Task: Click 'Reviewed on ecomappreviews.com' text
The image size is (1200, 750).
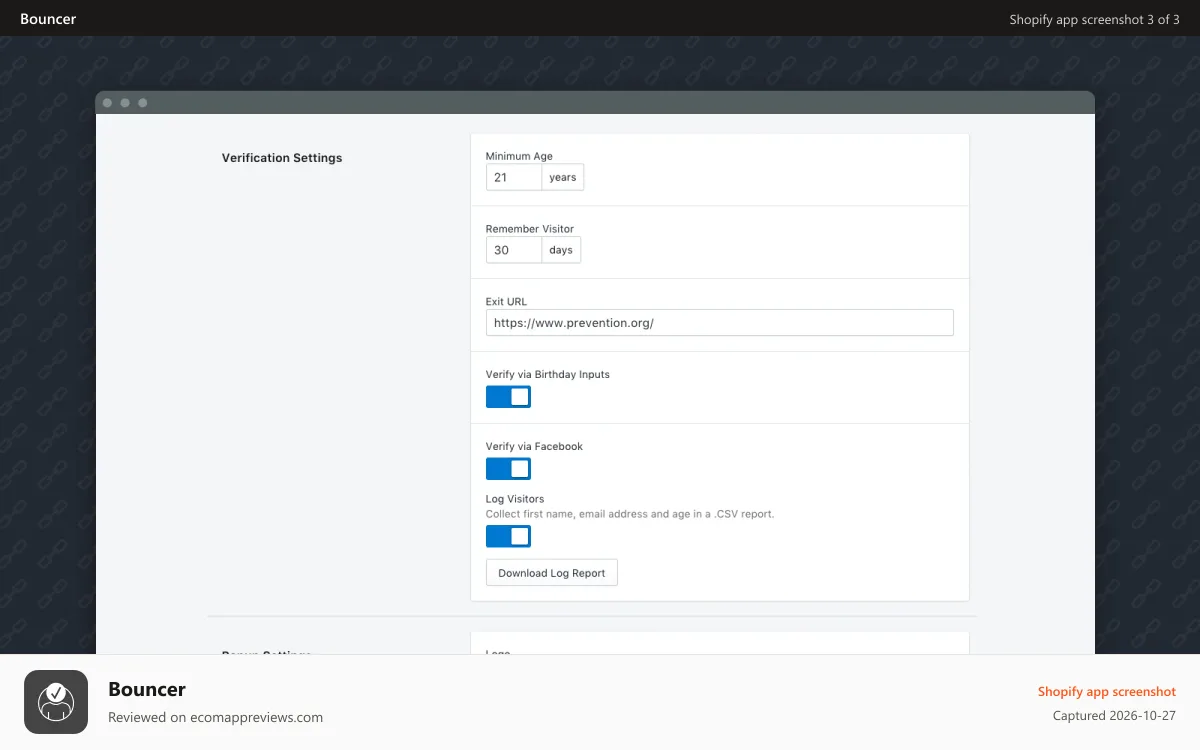Action: point(215,717)
